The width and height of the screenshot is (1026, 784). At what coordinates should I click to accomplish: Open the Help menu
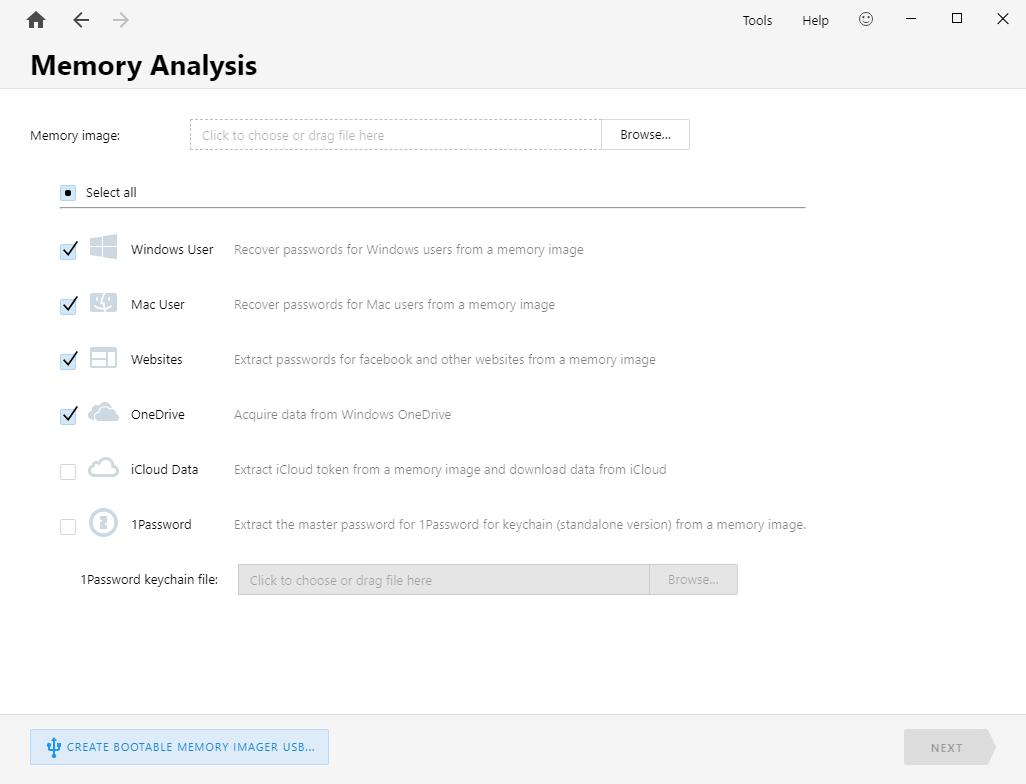point(815,20)
